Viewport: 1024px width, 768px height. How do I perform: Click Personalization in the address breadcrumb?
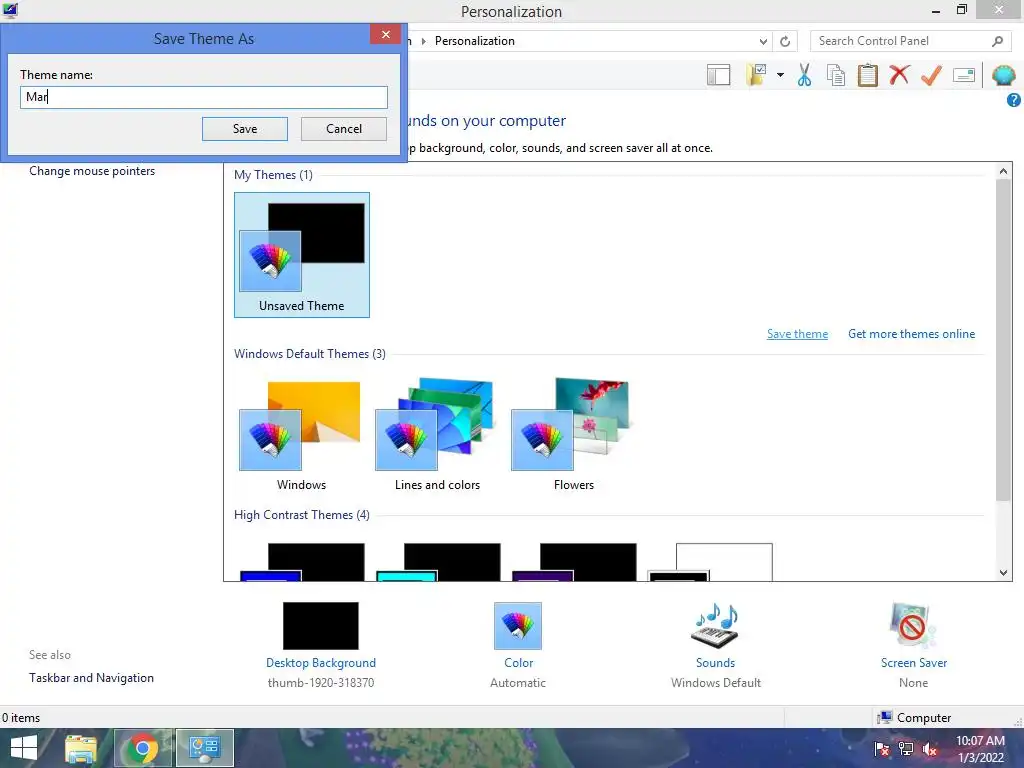tap(475, 41)
